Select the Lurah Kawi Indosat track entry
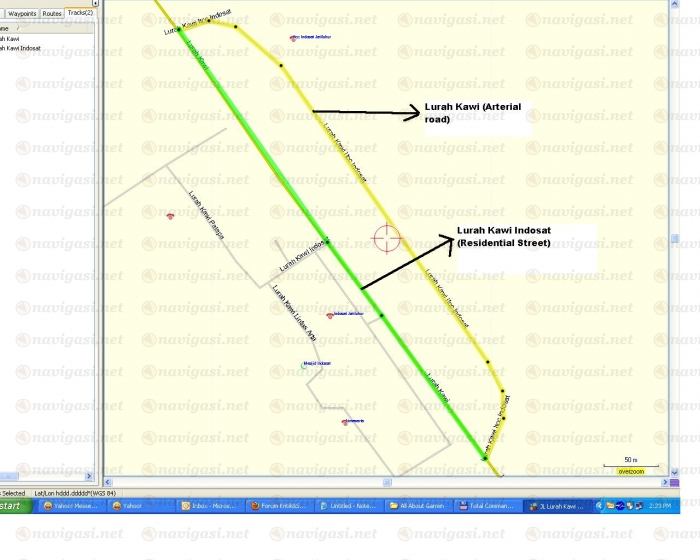Screen dimensions: 700x560 24,48
